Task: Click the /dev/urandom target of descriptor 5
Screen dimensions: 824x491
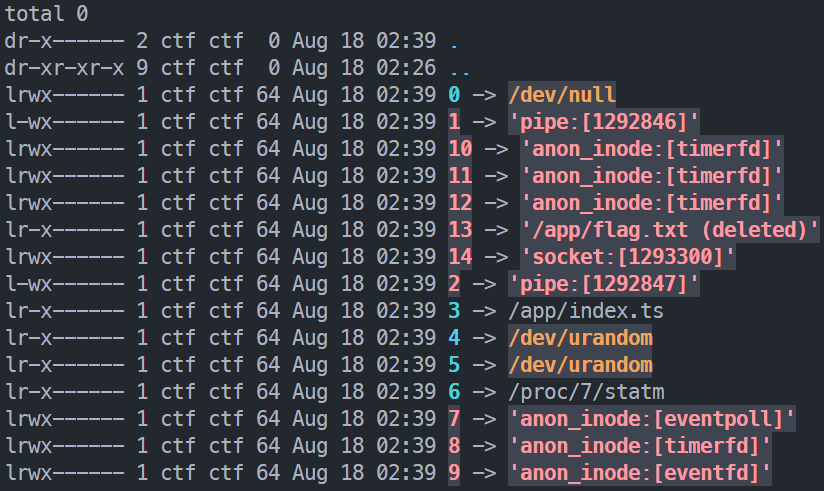Action: tap(580, 365)
